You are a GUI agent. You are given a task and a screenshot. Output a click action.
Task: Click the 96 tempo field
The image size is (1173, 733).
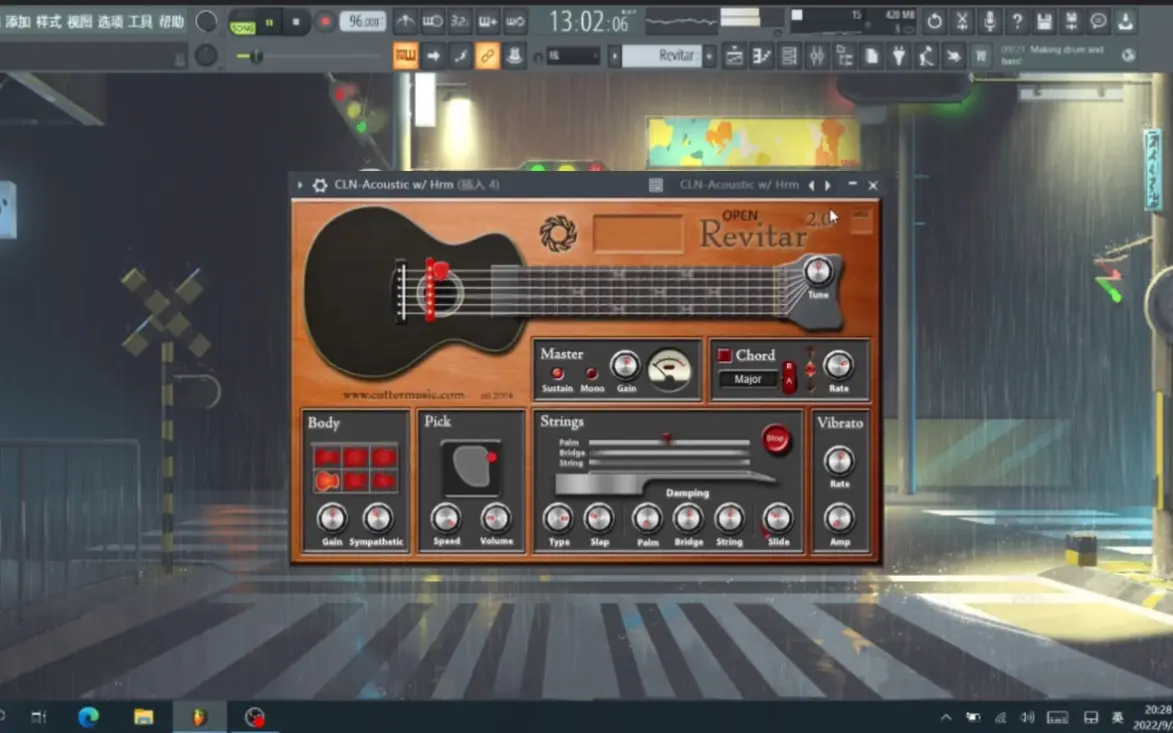[363, 22]
